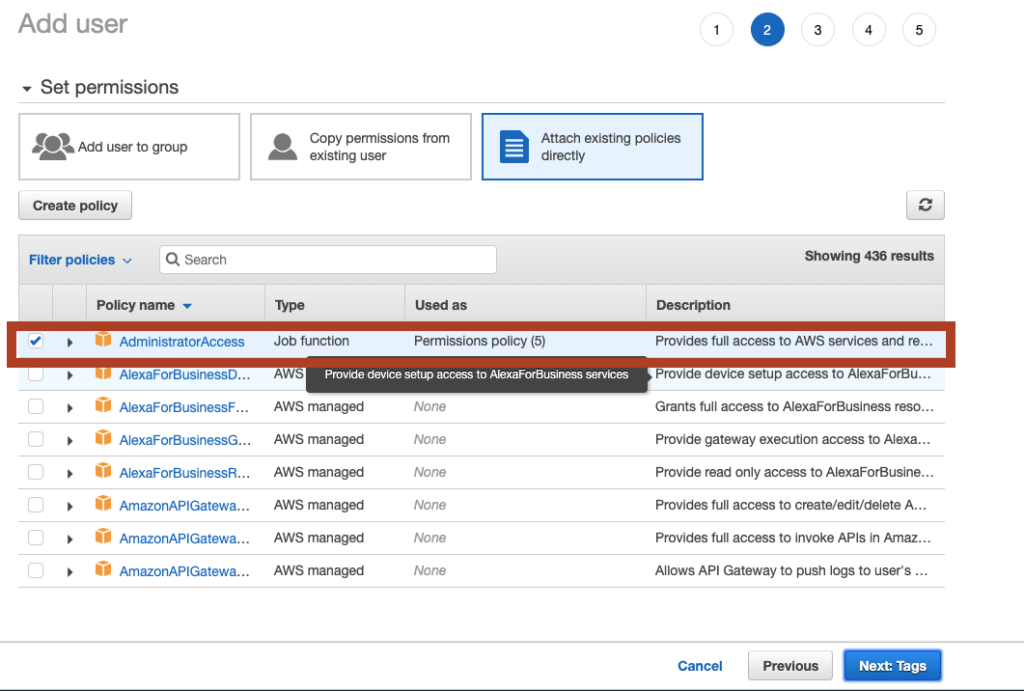Viewport: 1024px width, 691px height.
Task: Expand the AdministratorAccess row details
Action: [70, 342]
